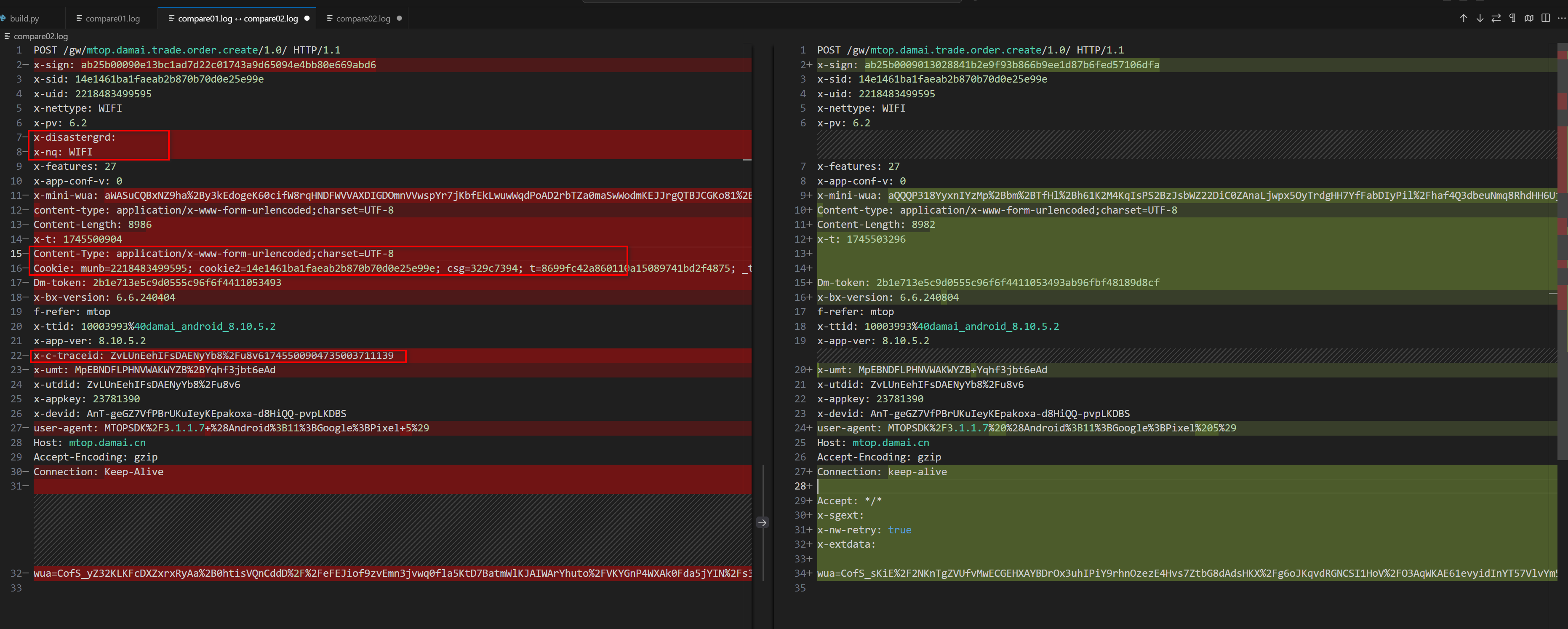
Task: Go to next change arrow
Action: pos(1480,18)
